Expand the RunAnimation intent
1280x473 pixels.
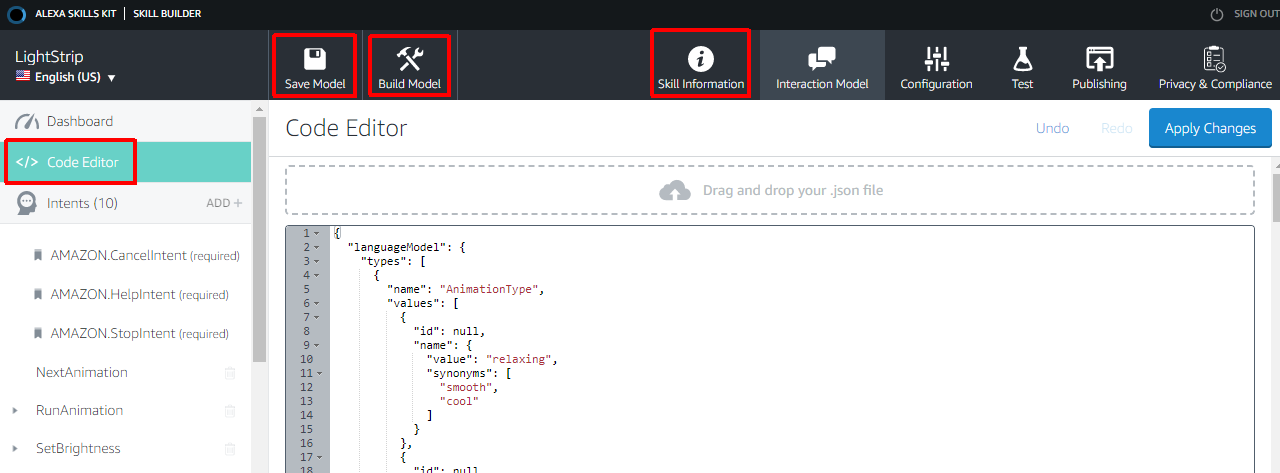click(15, 411)
